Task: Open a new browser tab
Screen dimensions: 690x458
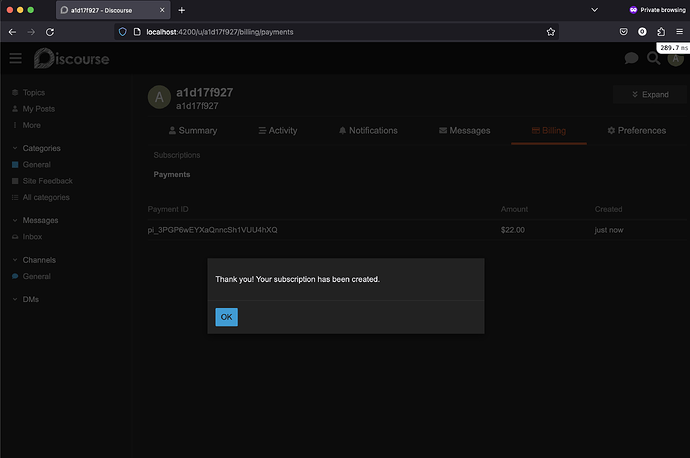Action: point(181,10)
